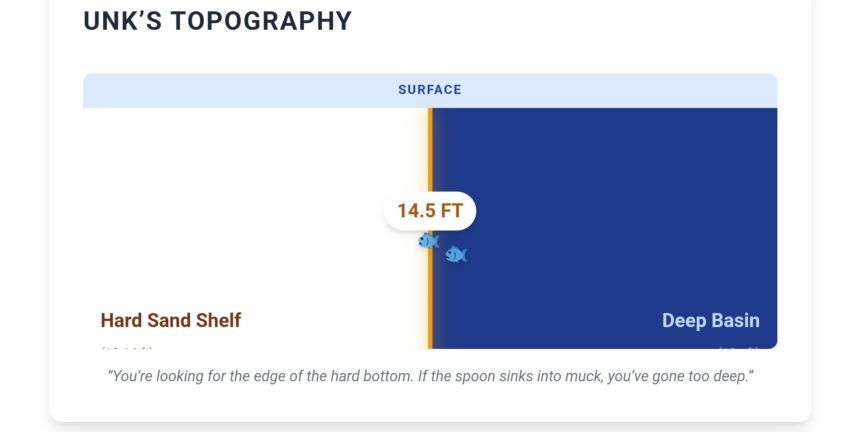This screenshot has width=860, height=432.
Task: Click the Unk's Topography heading
Action: (217, 21)
